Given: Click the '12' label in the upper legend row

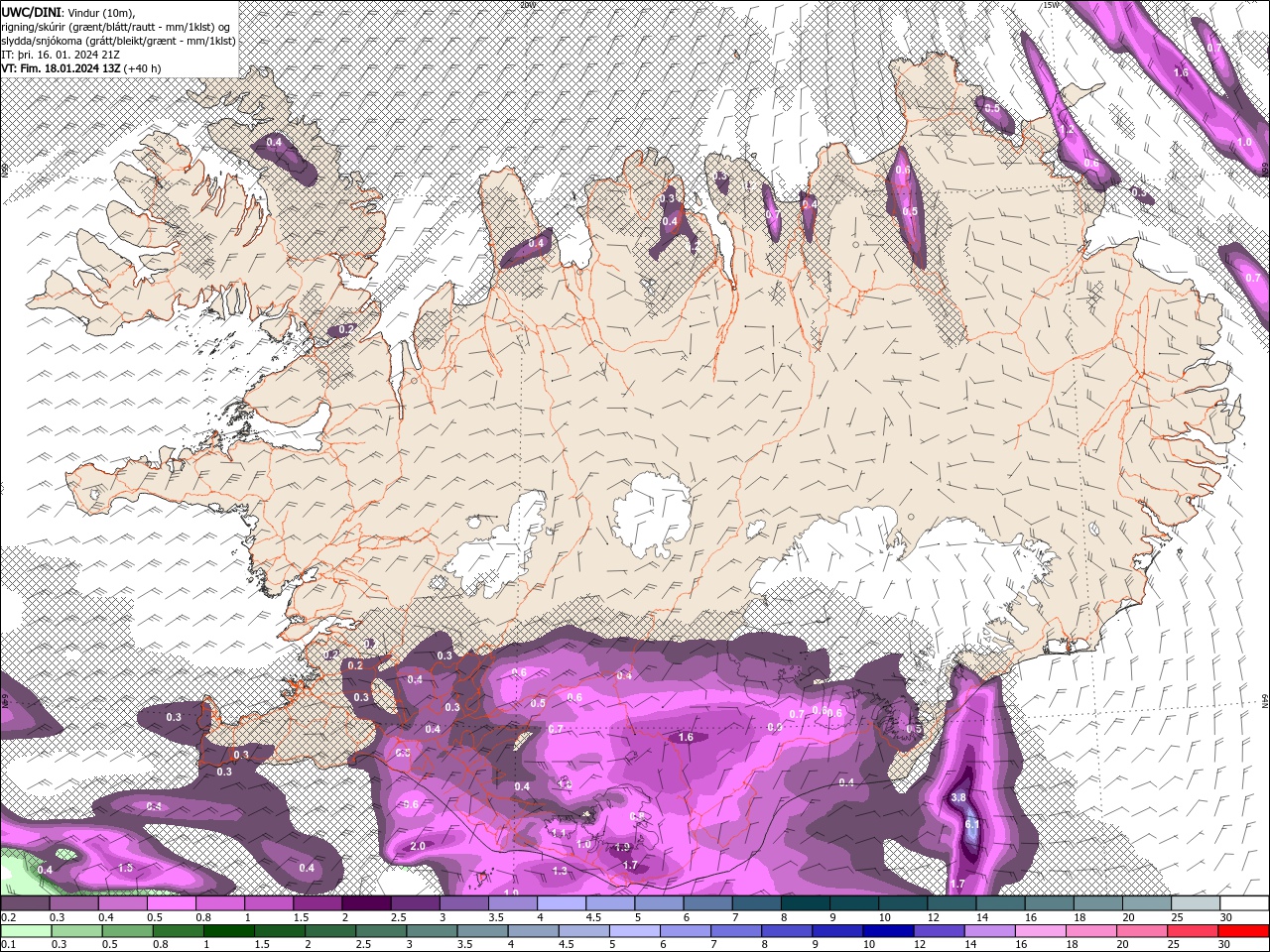Looking at the screenshot, I should [x=932, y=917].
